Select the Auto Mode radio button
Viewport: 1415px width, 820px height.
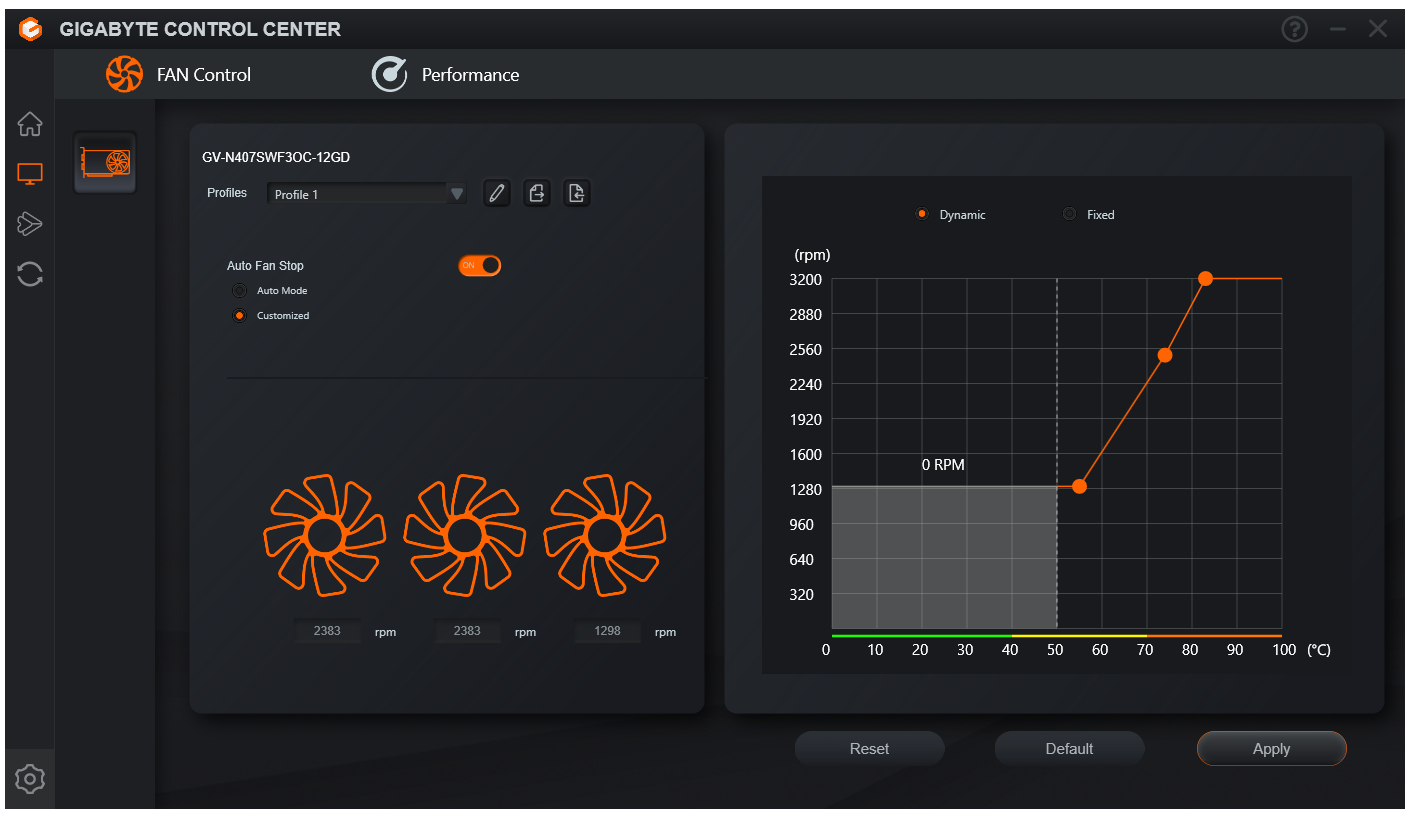(x=239, y=291)
